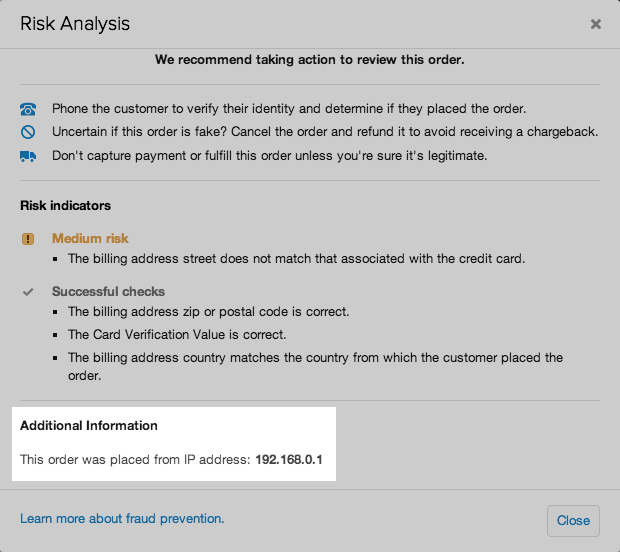Close the Risk Analysis dialog with X
Image resolution: width=620 pixels, height=552 pixels.
click(x=596, y=24)
